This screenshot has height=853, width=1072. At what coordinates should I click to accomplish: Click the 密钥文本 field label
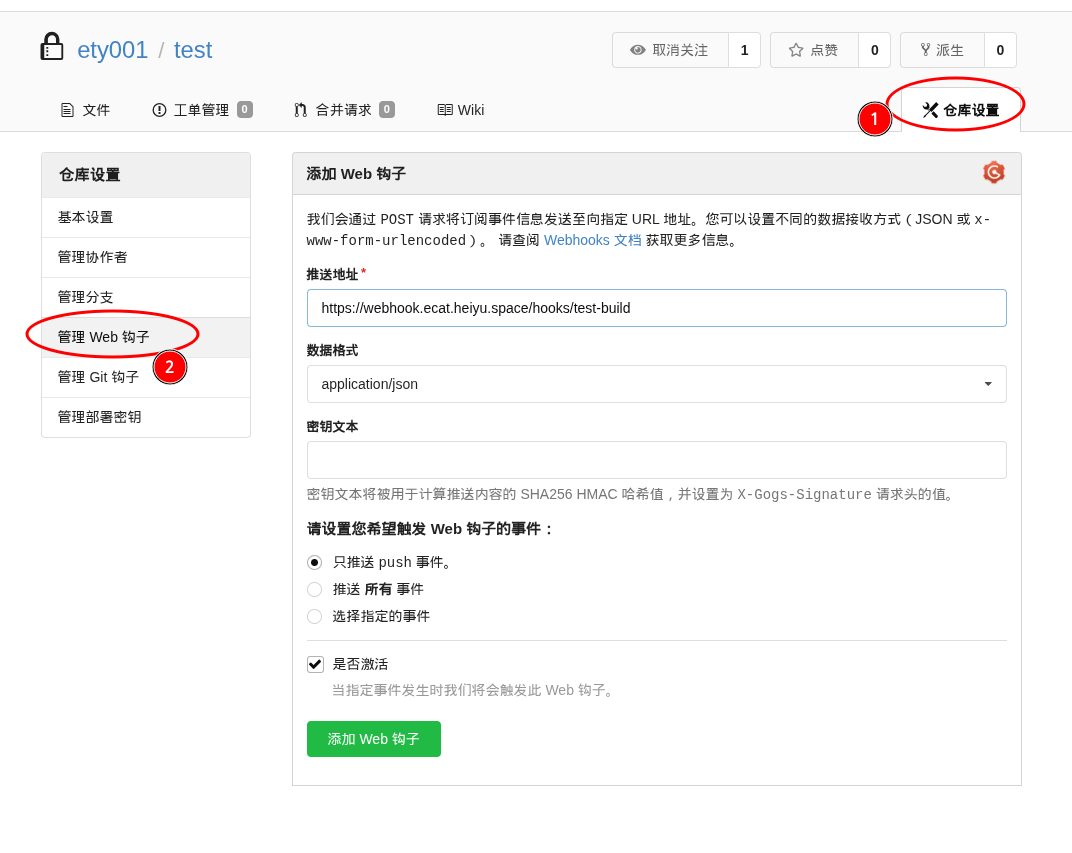tap(332, 426)
